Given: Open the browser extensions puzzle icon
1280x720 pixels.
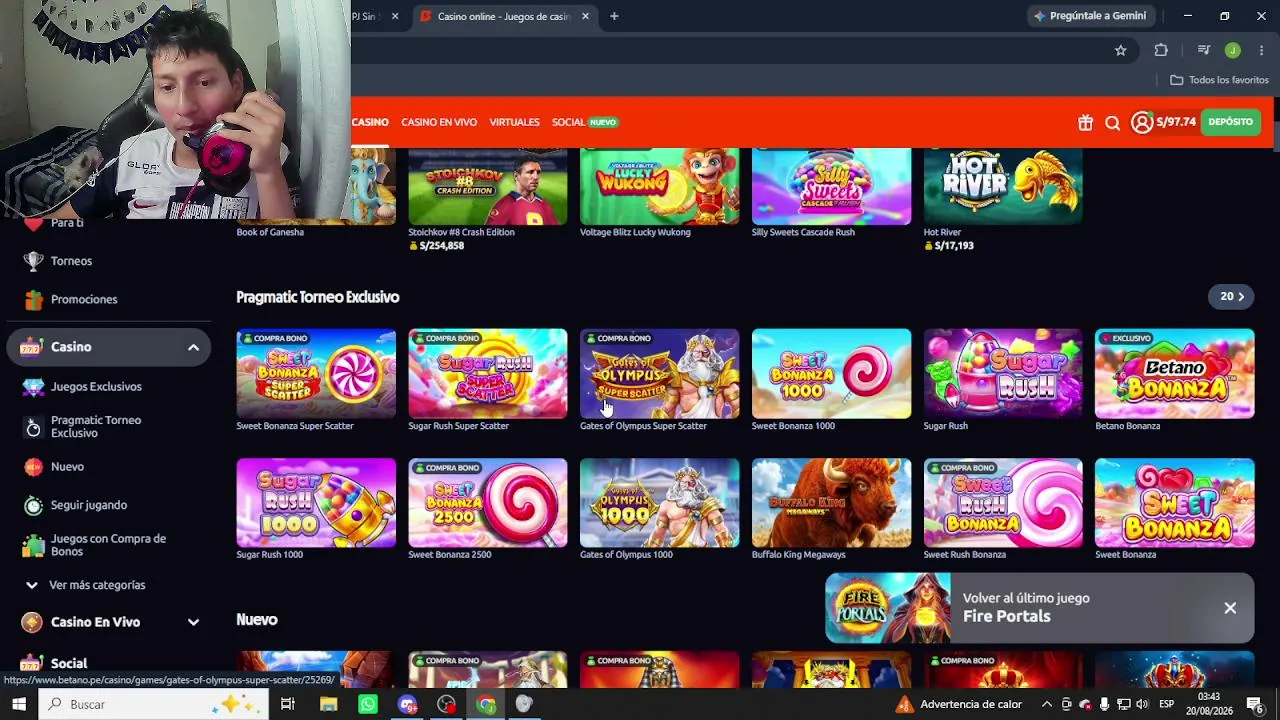Looking at the screenshot, I should tap(1161, 50).
